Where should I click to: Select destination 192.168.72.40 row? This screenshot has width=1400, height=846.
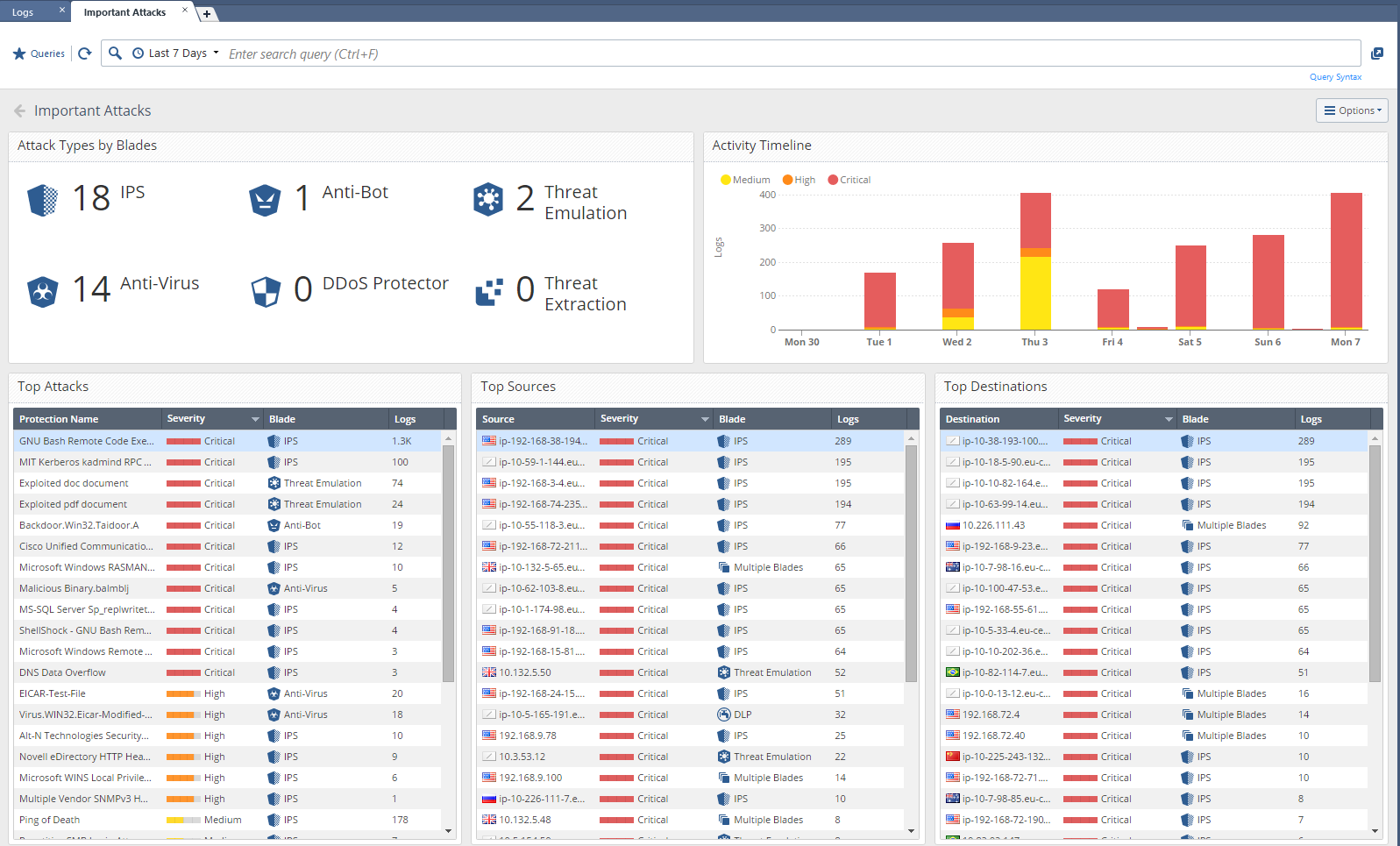coord(1154,736)
